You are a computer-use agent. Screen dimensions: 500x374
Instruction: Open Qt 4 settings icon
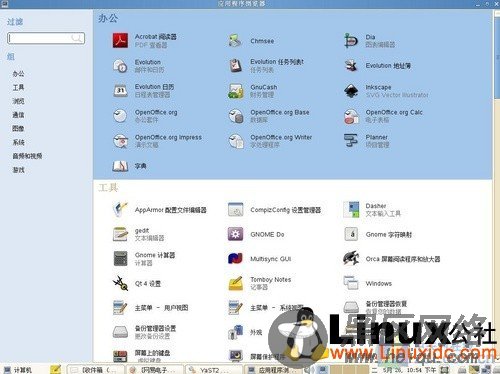coord(120,283)
